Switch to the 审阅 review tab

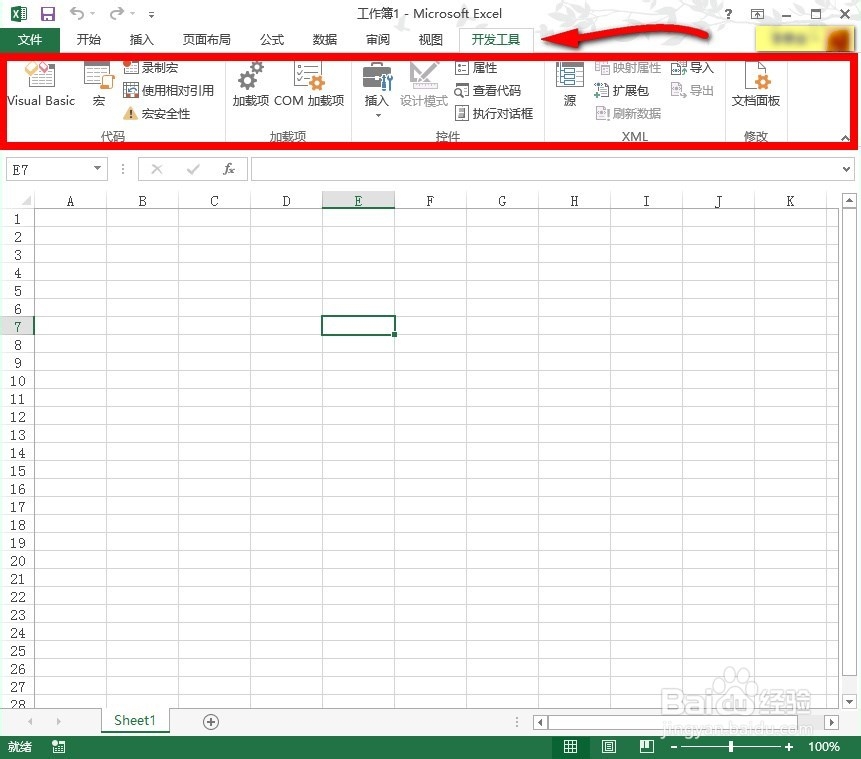click(378, 40)
